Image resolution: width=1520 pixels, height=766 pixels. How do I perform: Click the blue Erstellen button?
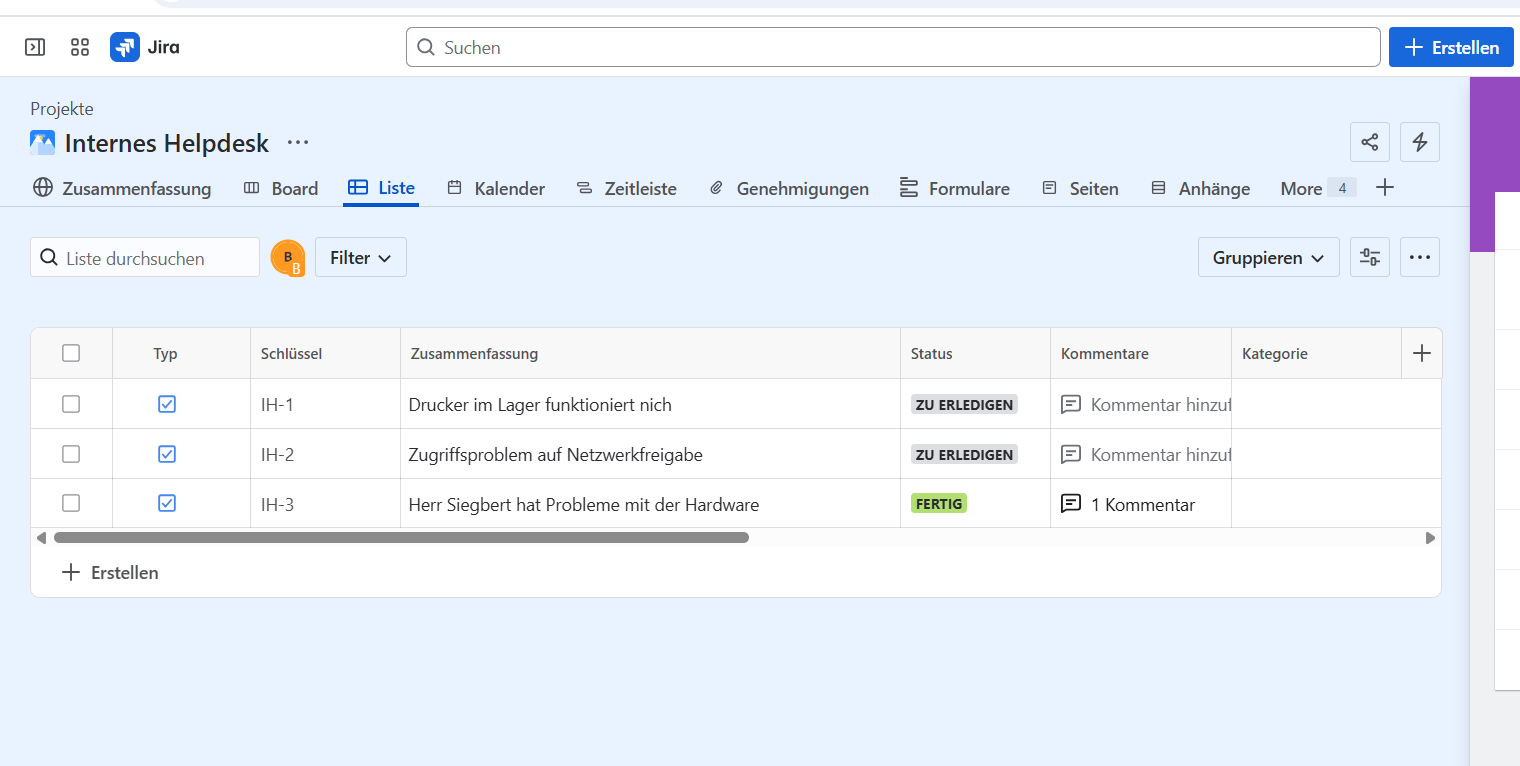(x=1451, y=47)
